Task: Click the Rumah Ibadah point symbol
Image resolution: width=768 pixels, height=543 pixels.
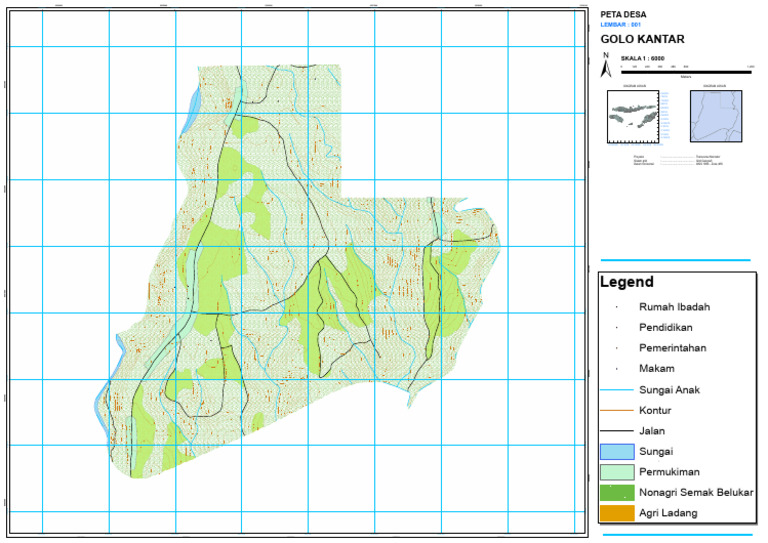Action: [x=617, y=307]
